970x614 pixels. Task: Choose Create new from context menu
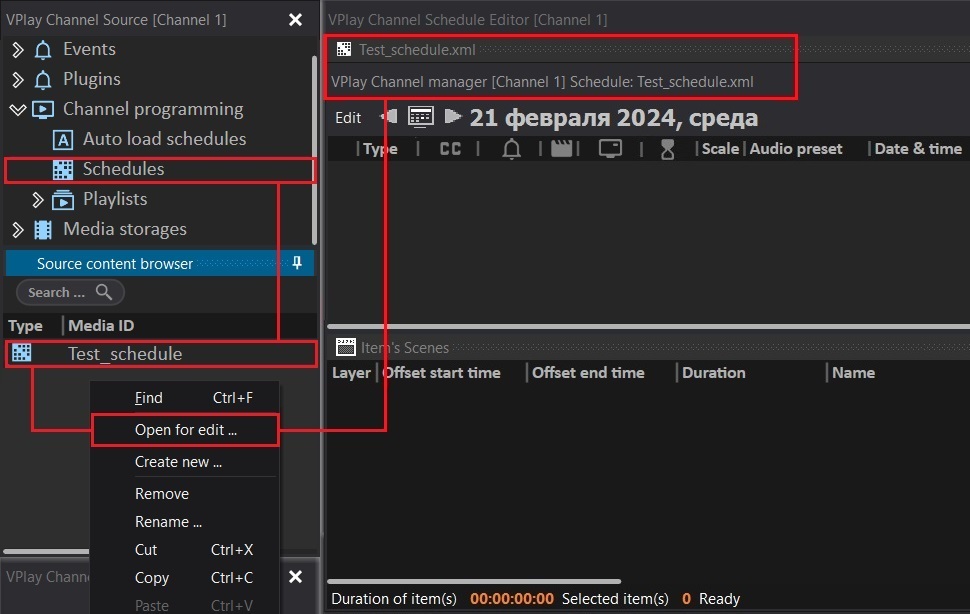[x=185, y=462]
